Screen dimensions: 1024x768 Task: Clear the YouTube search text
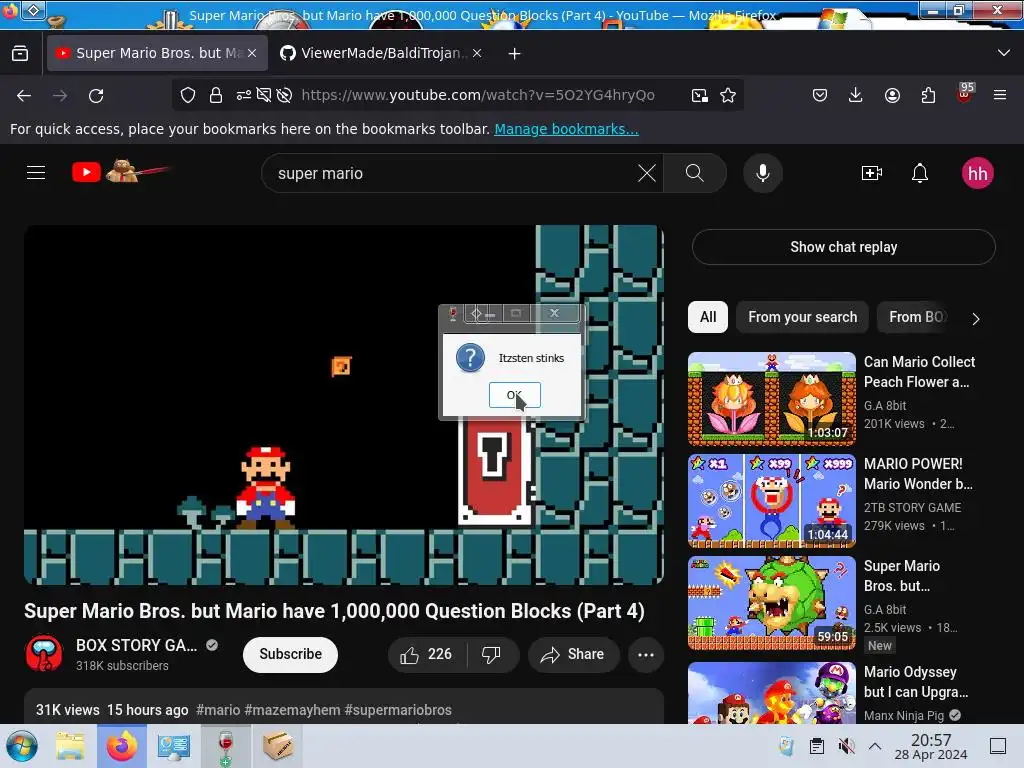click(x=647, y=173)
